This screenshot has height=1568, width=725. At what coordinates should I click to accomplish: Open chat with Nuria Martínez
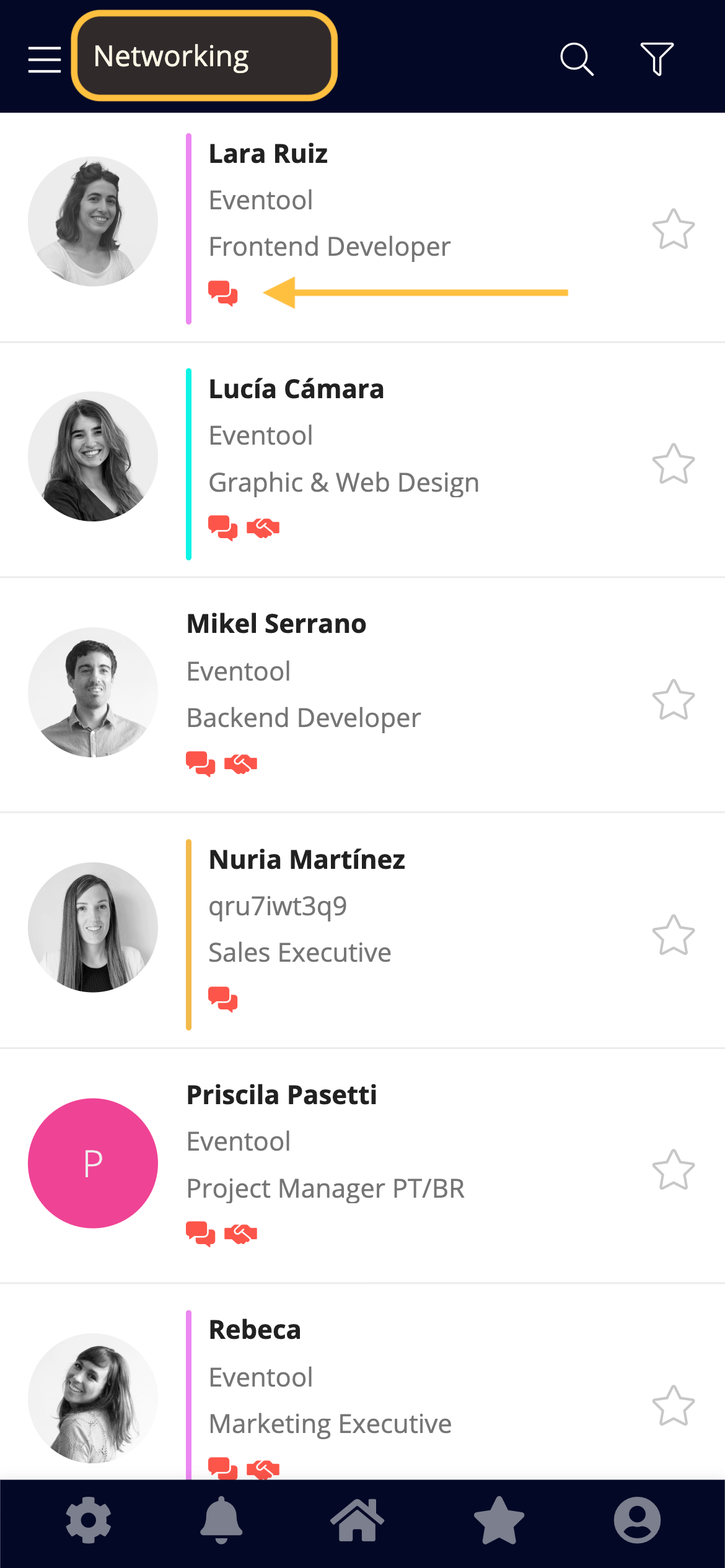223,999
